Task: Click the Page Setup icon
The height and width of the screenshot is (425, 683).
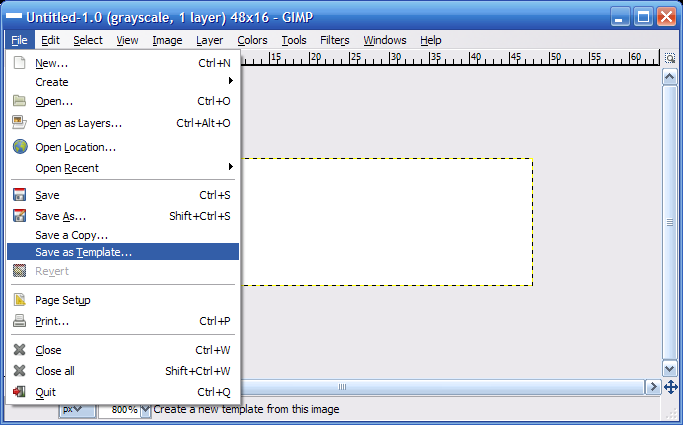Action: [19, 300]
